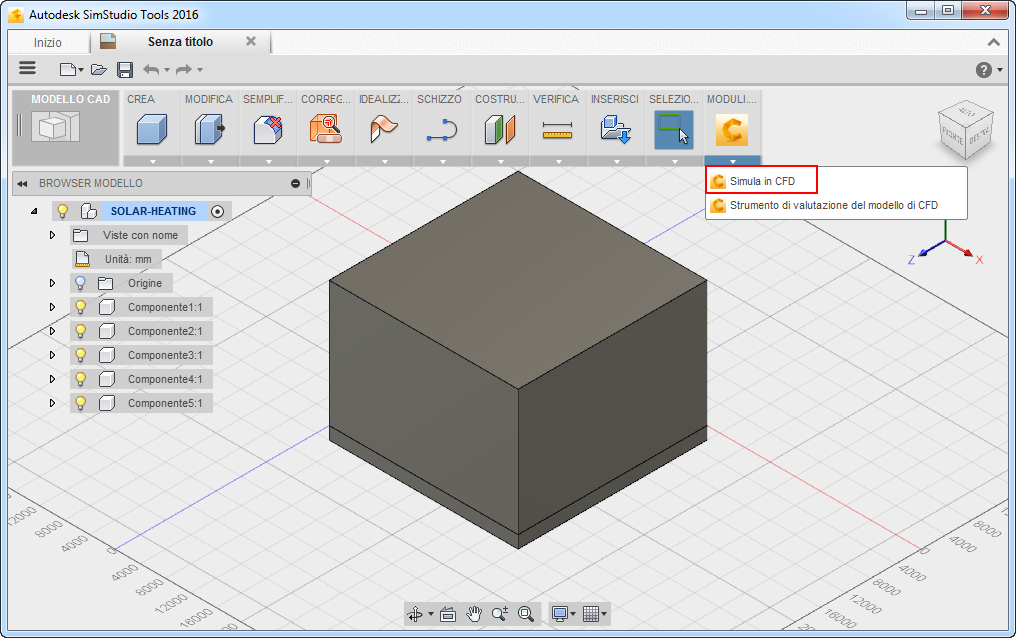Hide Componente2:1 via its bulb
The image size is (1016, 638).
point(80,331)
